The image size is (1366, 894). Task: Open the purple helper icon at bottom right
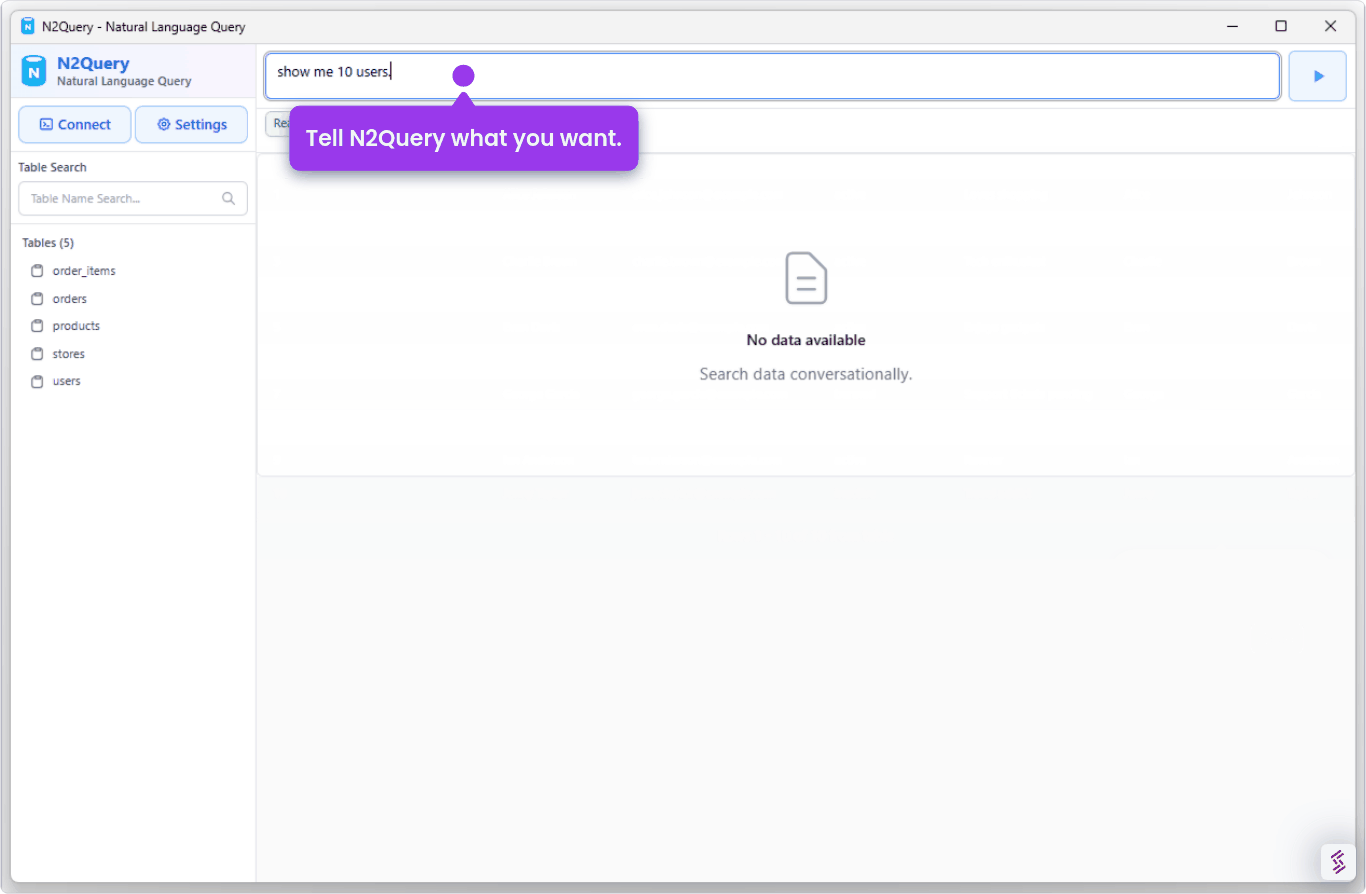(x=1337, y=861)
